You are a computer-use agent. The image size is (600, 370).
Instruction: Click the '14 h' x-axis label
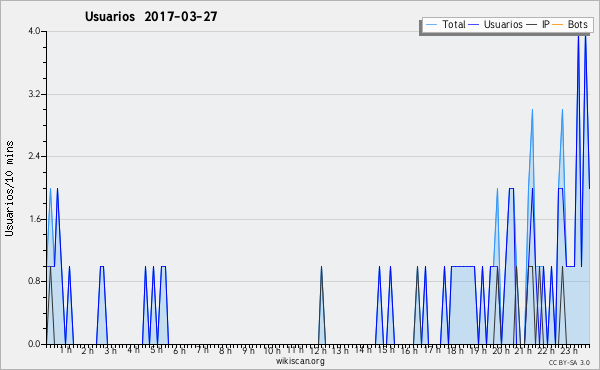pyautogui.click(x=363, y=350)
